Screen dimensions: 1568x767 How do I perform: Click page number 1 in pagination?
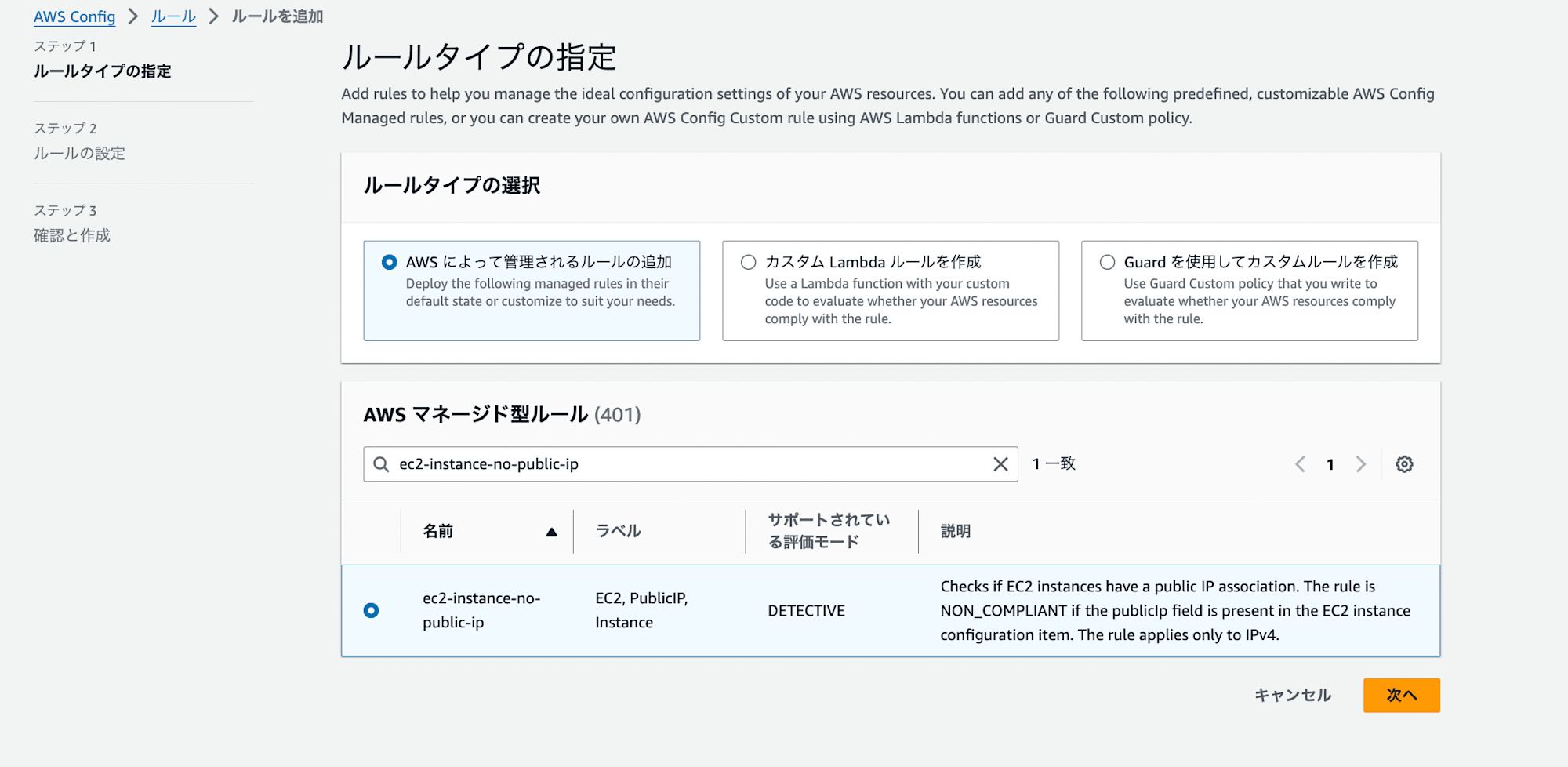coord(1330,464)
